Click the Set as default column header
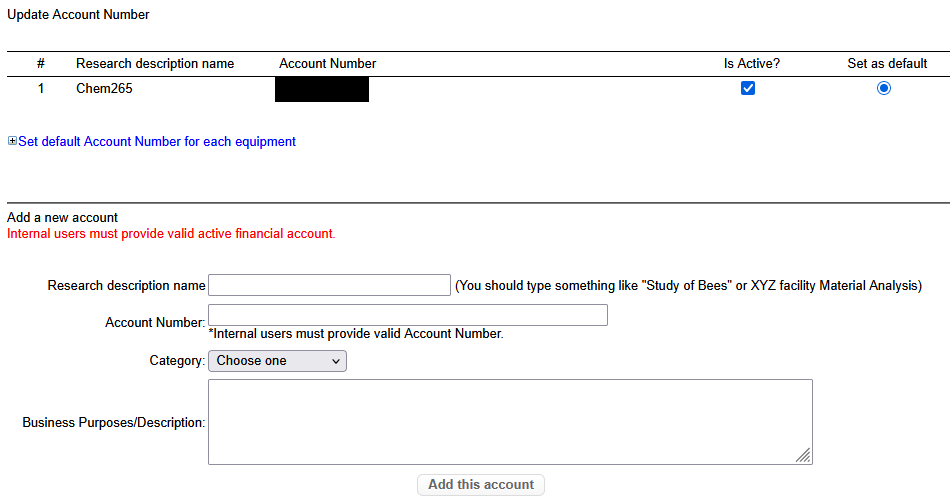Viewport: 950px width, 503px height. [887, 64]
